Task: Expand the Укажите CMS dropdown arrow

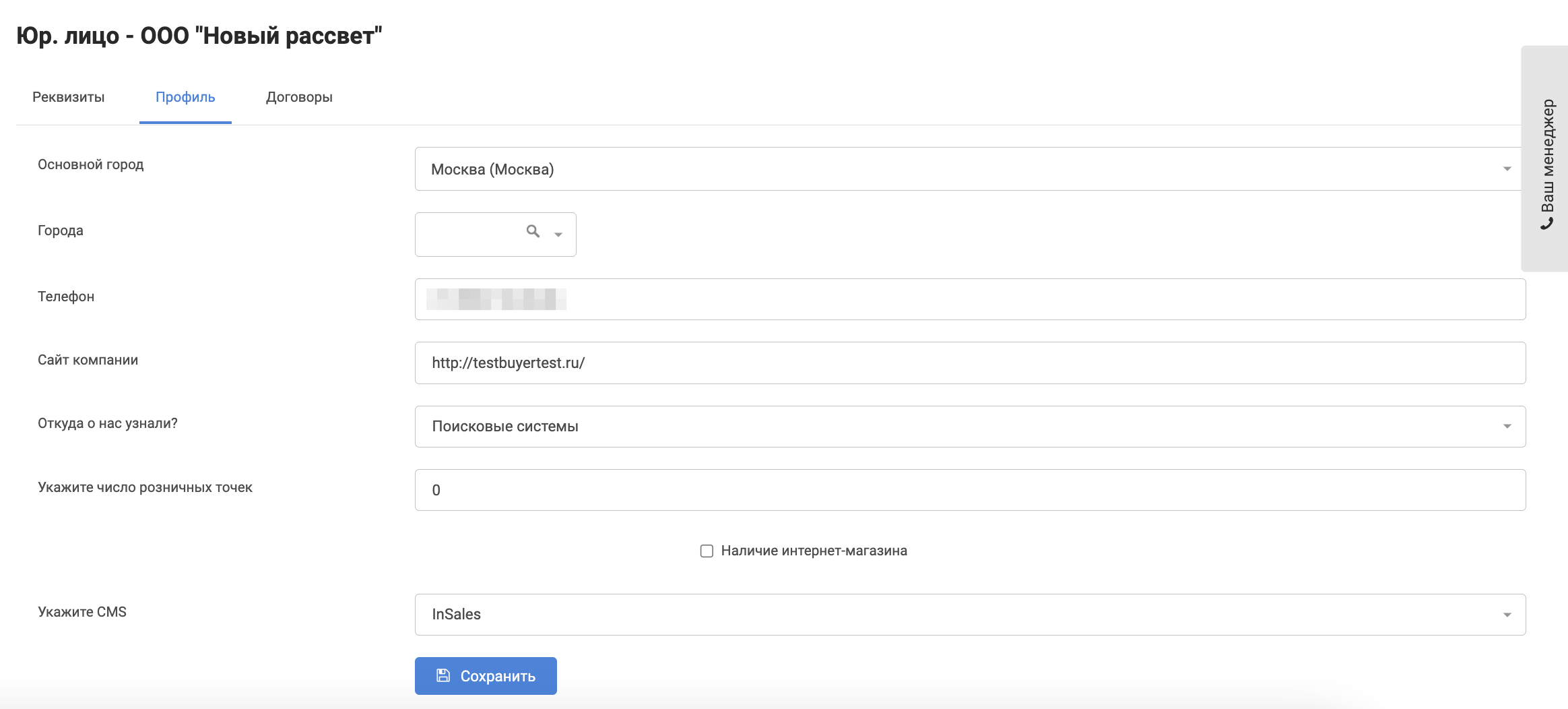Action: point(1507,615)
